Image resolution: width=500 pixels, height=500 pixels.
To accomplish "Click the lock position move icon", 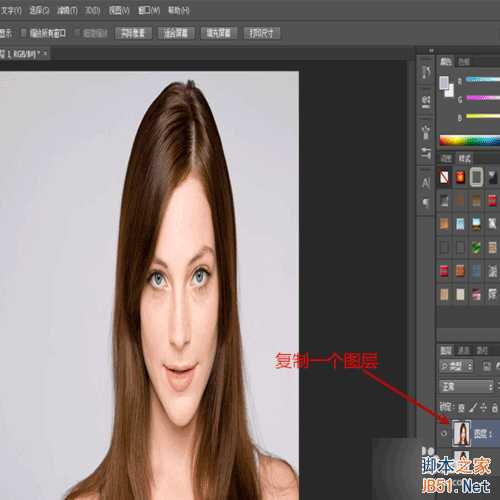I will click(x=484, y=407).
